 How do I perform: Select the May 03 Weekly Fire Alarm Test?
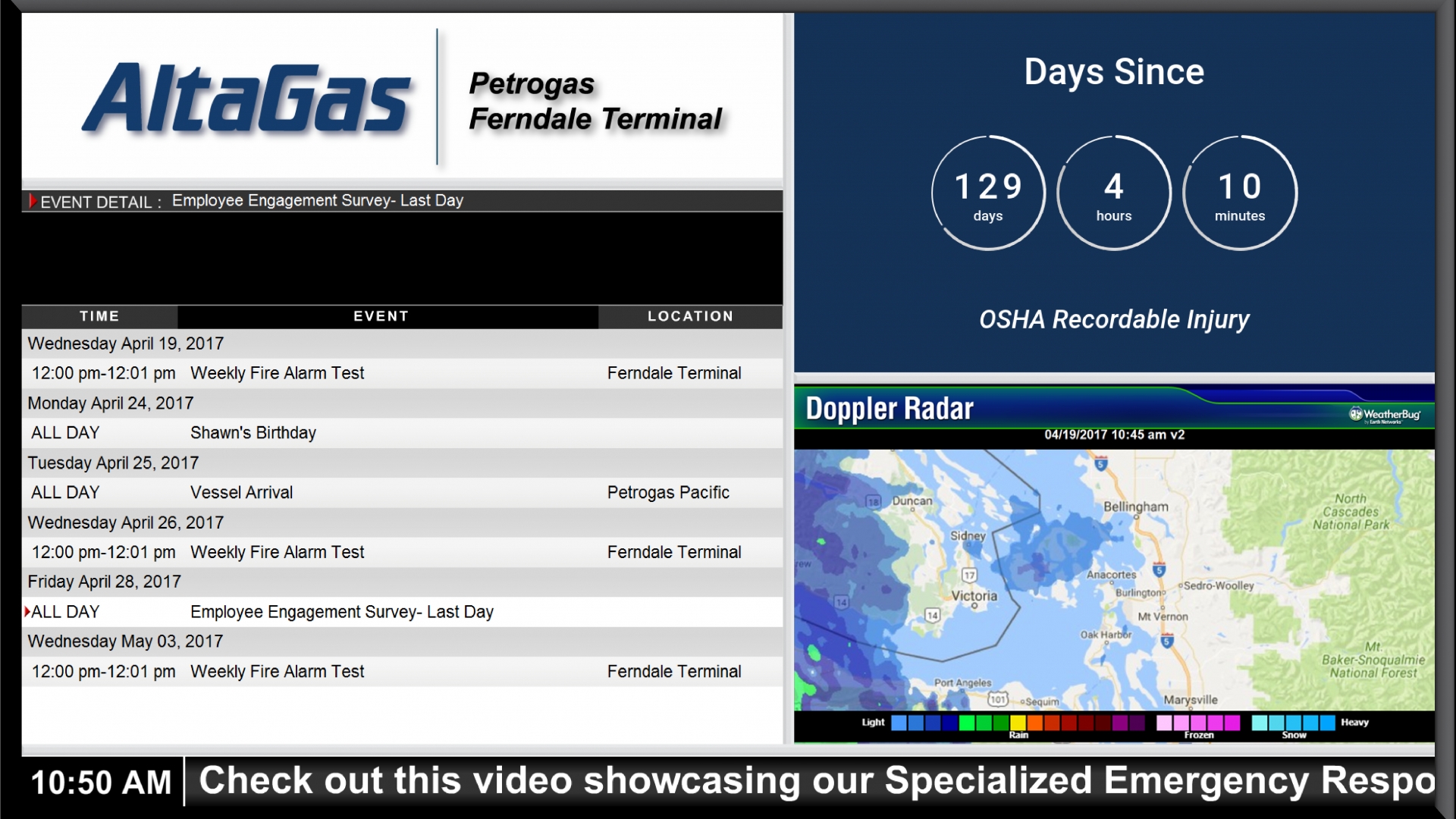277,672
